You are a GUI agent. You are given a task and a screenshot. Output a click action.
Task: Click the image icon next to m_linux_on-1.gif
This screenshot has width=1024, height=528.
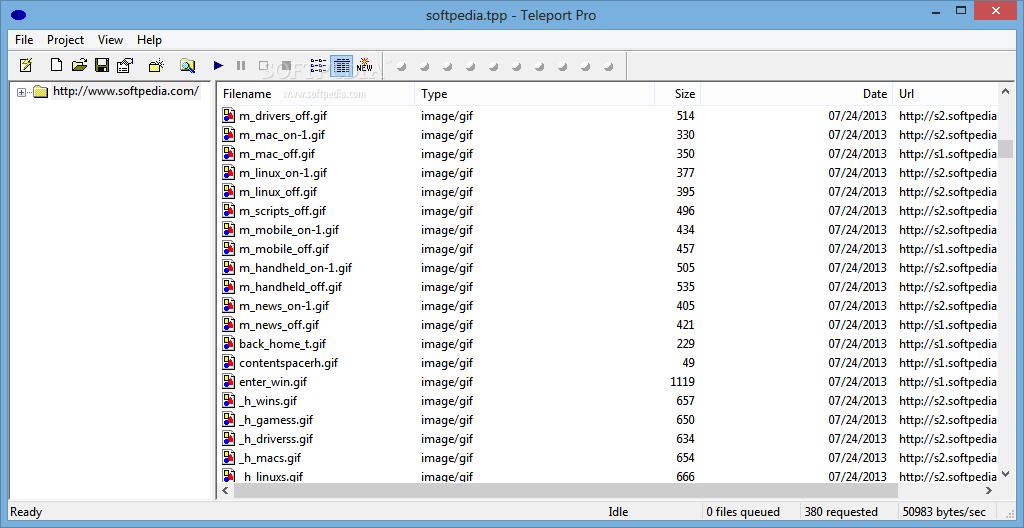228,173
